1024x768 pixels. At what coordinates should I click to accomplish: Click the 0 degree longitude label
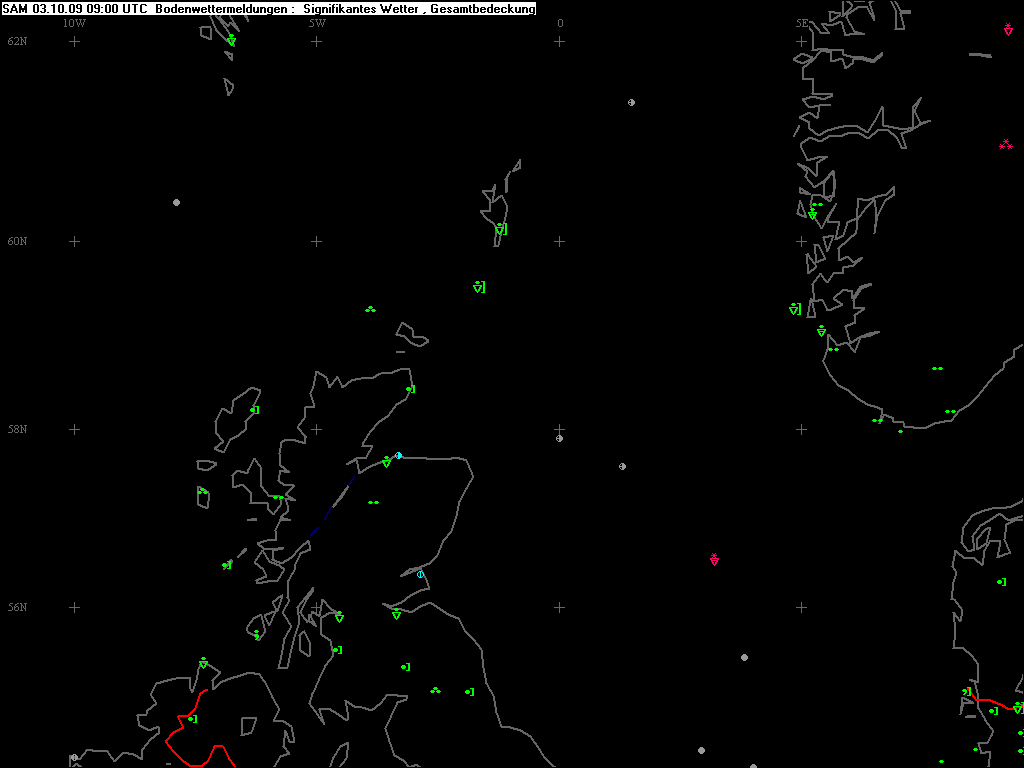click(560, 23)
